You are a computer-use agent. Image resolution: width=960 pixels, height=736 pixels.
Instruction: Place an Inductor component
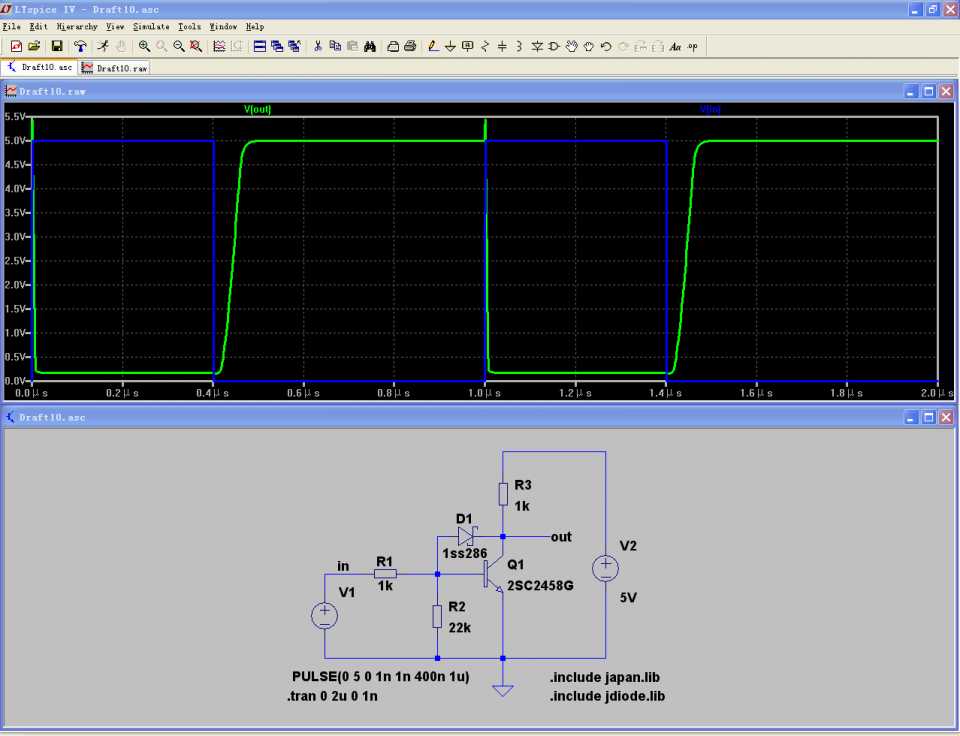click(519, 47)
